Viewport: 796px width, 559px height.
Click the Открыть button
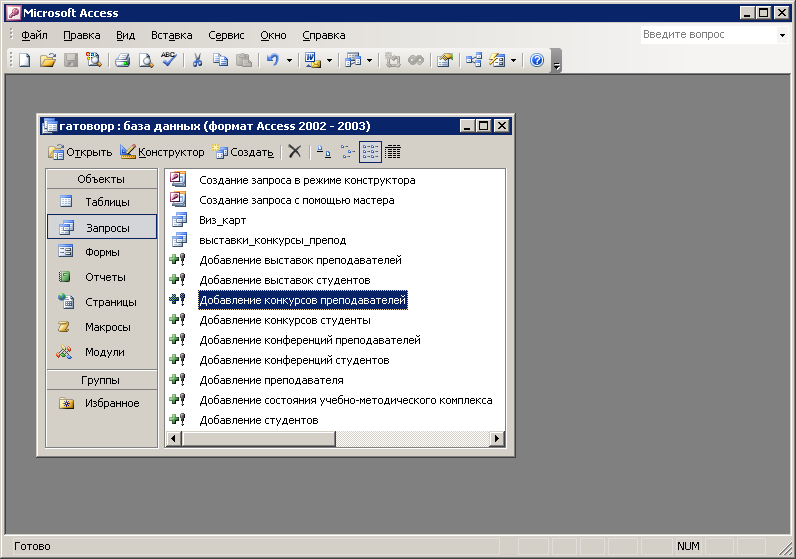(x=80, y=152)
